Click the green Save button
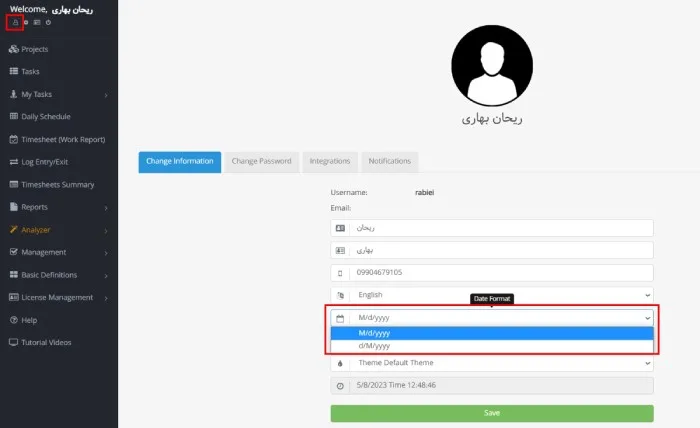700x428 pixels. [x=491, y=413]
